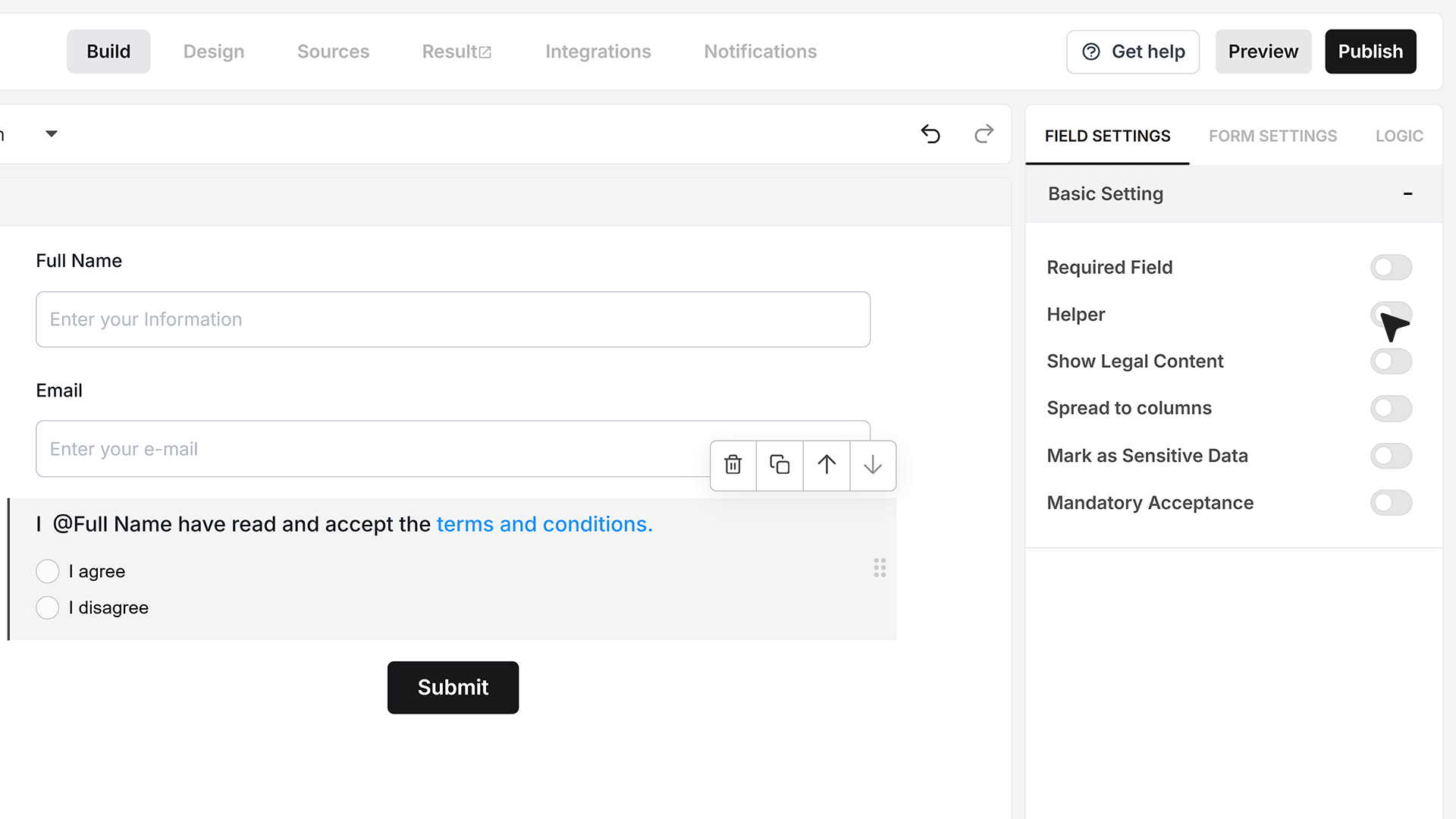Viewport: 1456px width, 819px height.
Task: Click the Publish button
Action: pyautogui.click(x=1370, y=52)
